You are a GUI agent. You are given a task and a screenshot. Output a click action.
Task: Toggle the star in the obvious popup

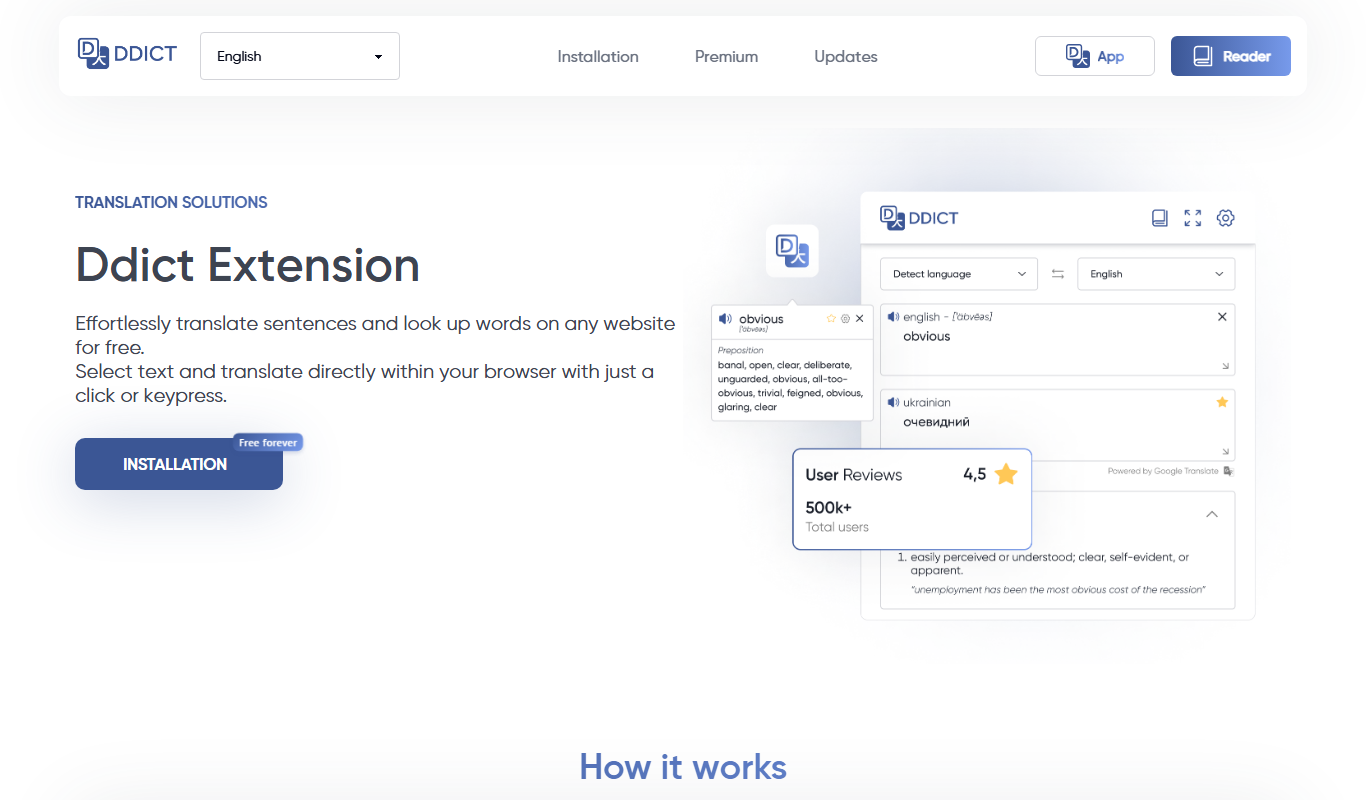(x=831, y=319)
